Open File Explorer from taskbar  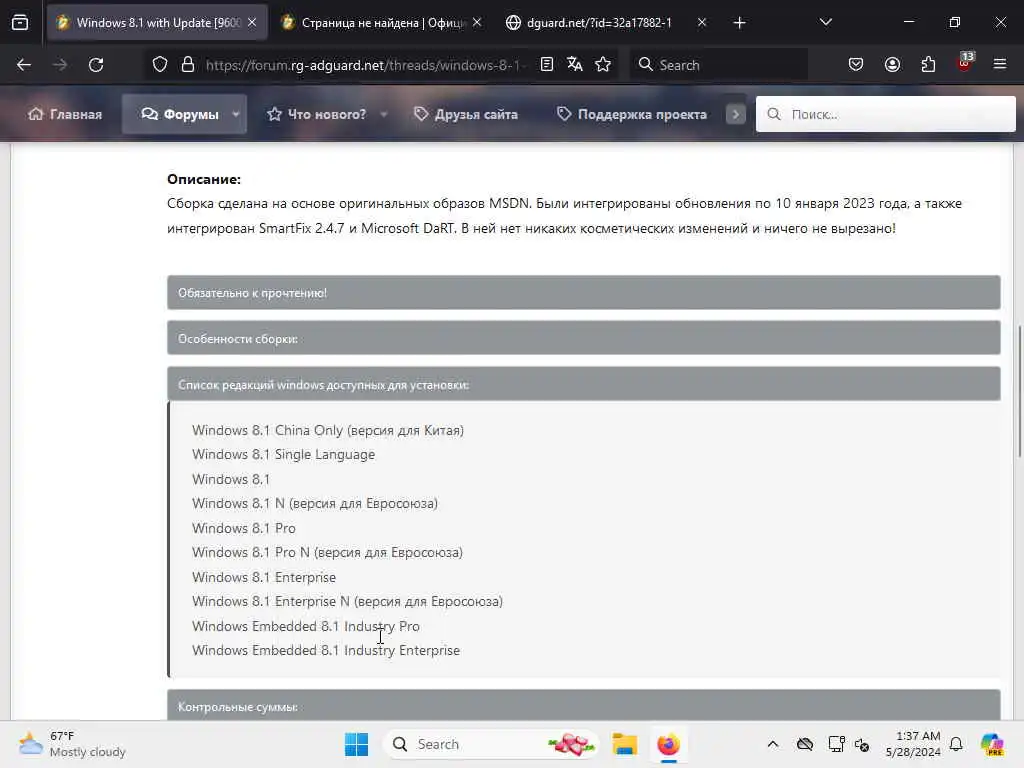tap(624, 744)
